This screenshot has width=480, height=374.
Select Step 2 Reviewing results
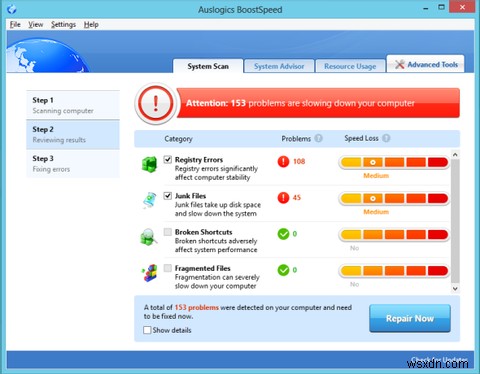click(73, 134)
